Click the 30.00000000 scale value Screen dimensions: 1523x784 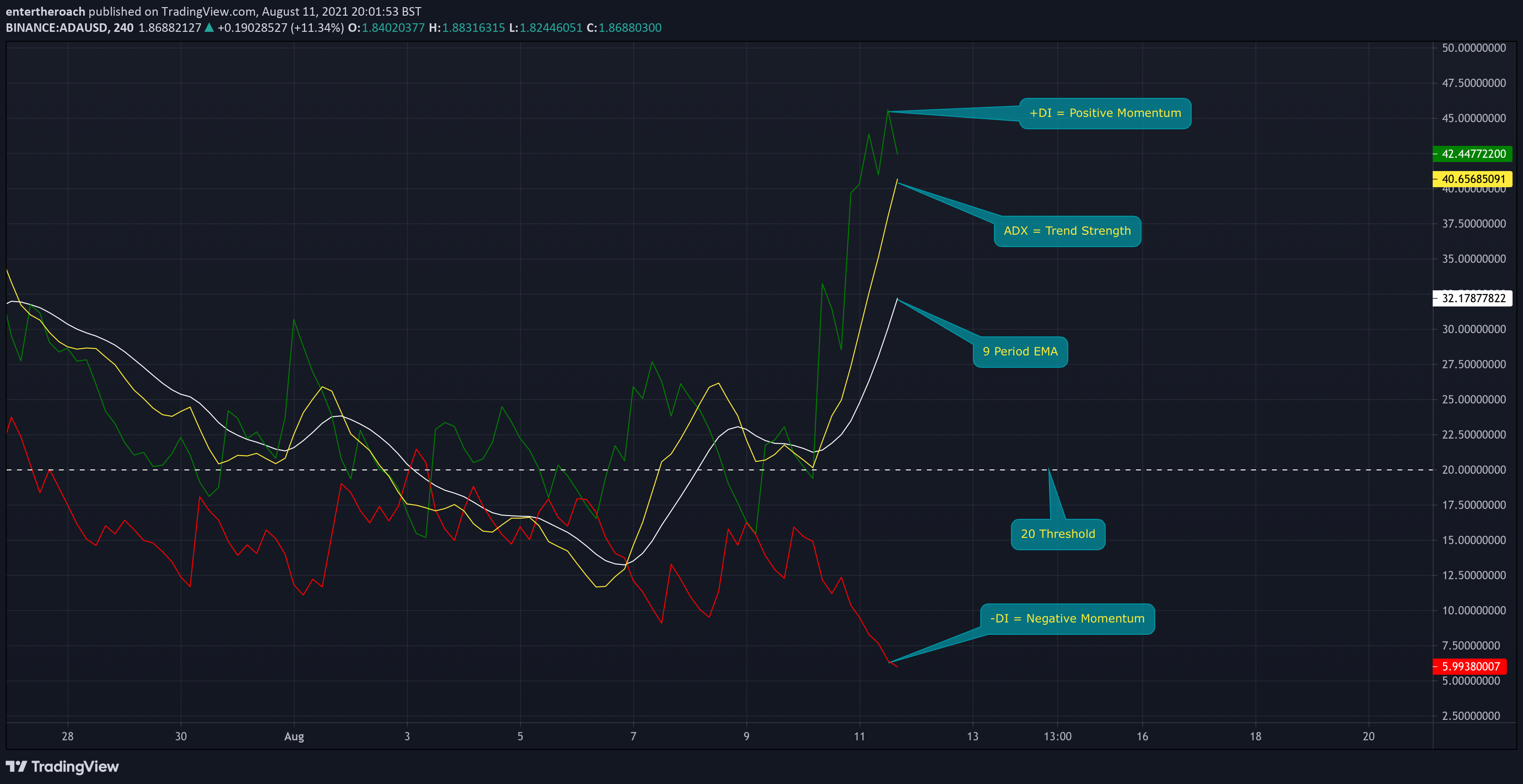click(x=1474, y=329)
